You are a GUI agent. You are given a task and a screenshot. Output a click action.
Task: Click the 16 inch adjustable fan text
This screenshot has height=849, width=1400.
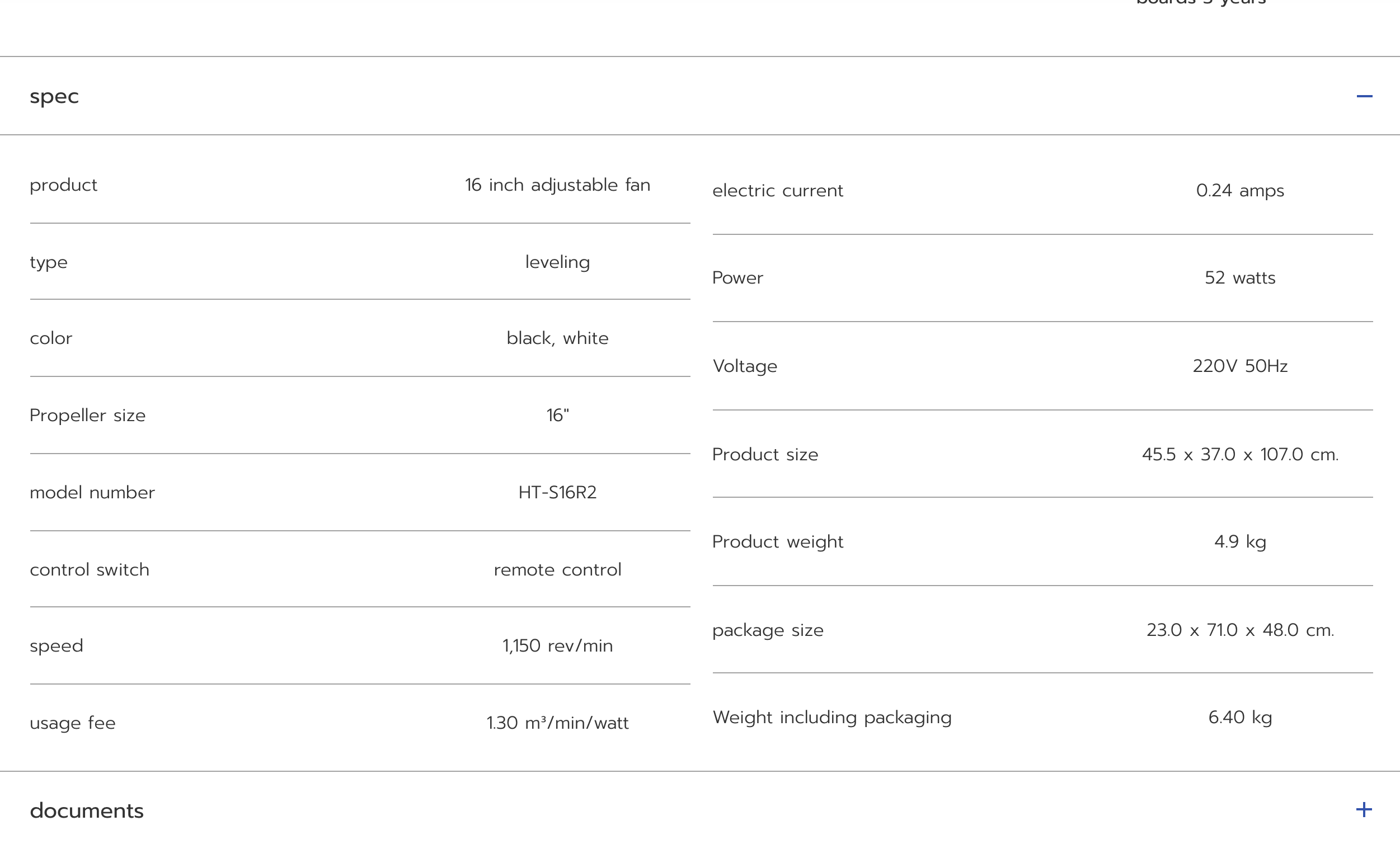click(x=557, y=185)
